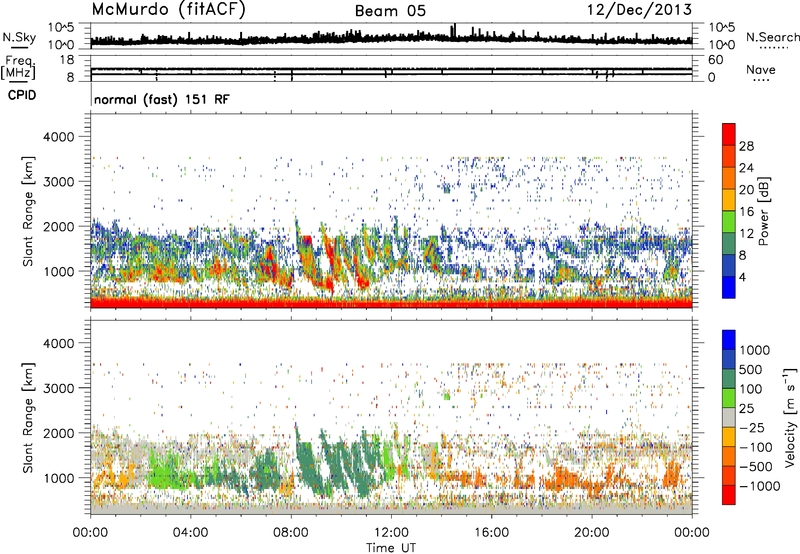
Task: Click the 3000 tick on velocity panel axis
Action: coord(58,388)
